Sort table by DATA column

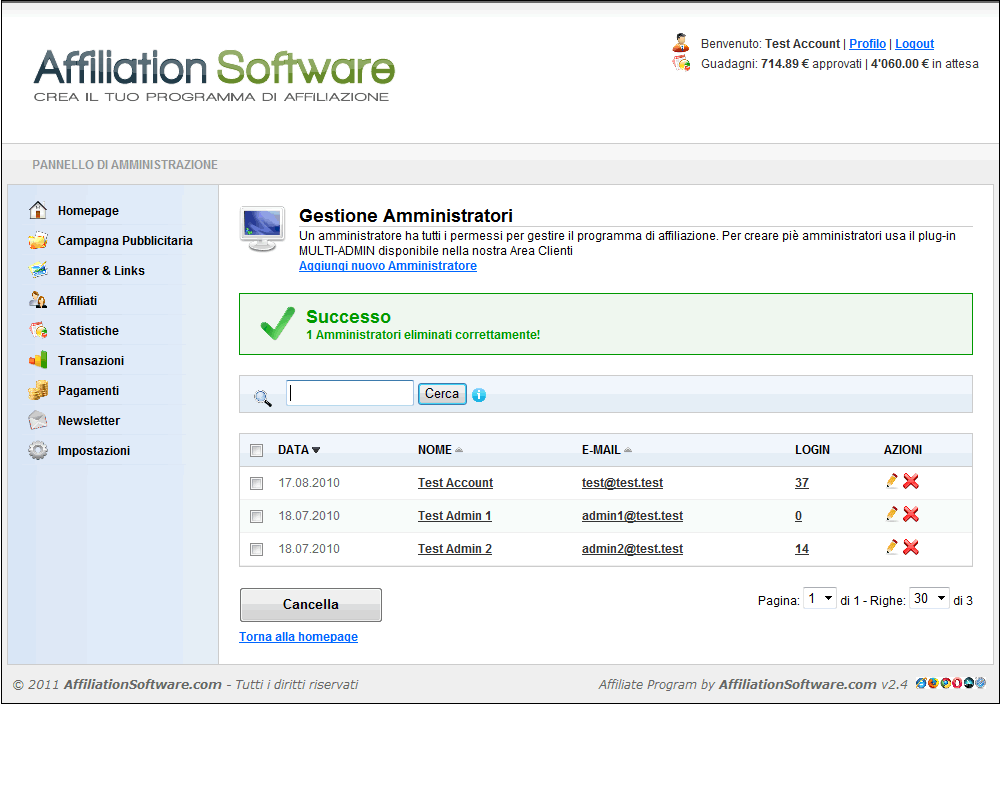tap(298, 450)
